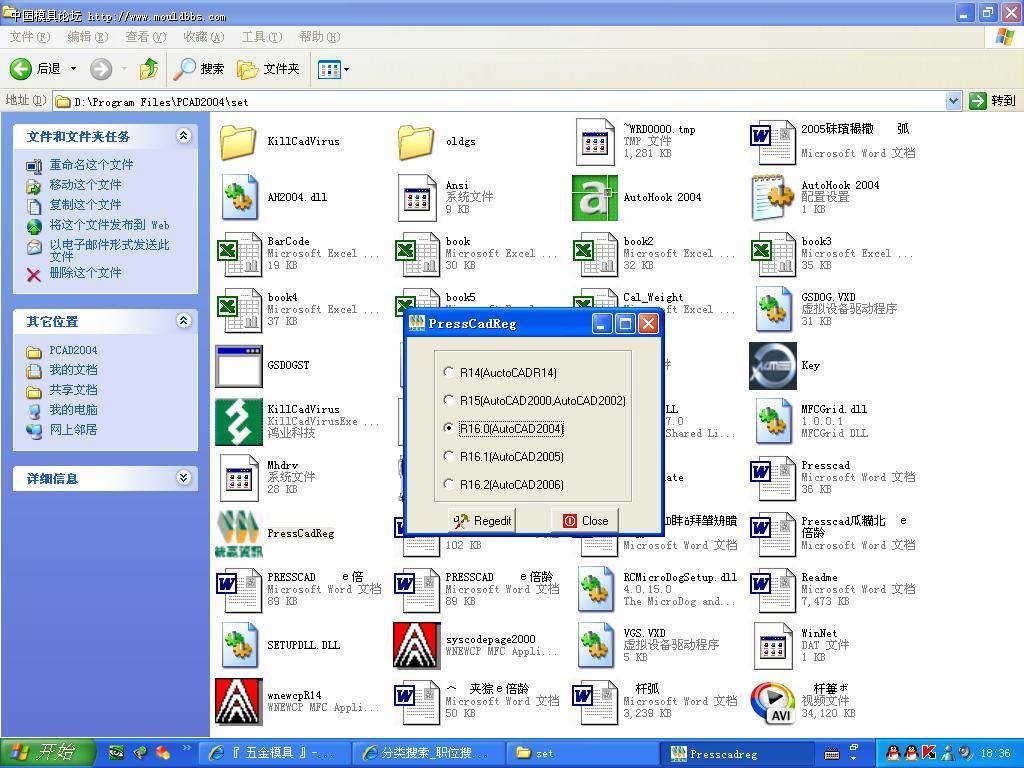This screenshot has width=1024, height=768.
Task: Select the Readme Word document icon
Action: pos(773,590)
